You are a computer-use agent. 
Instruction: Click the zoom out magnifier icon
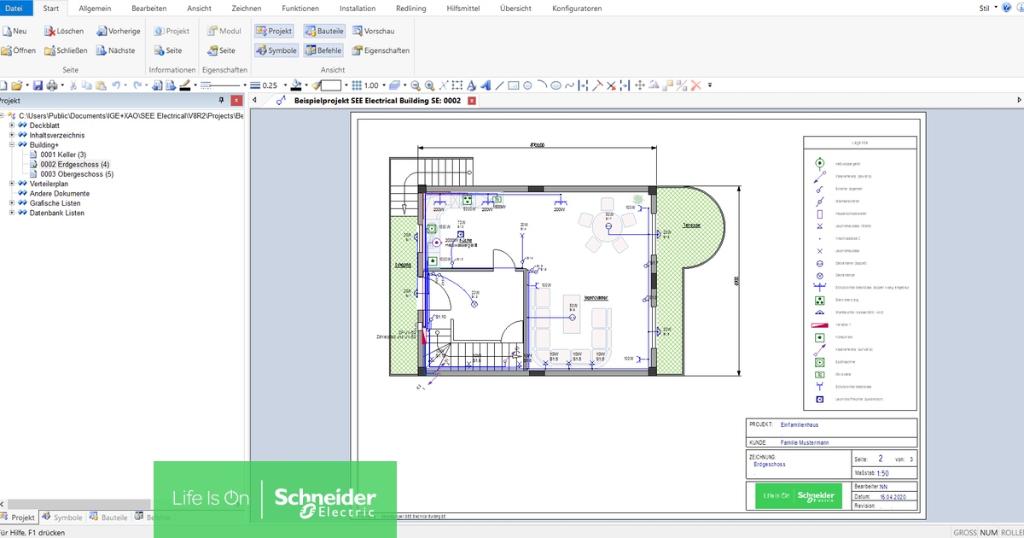coord(415,85)
